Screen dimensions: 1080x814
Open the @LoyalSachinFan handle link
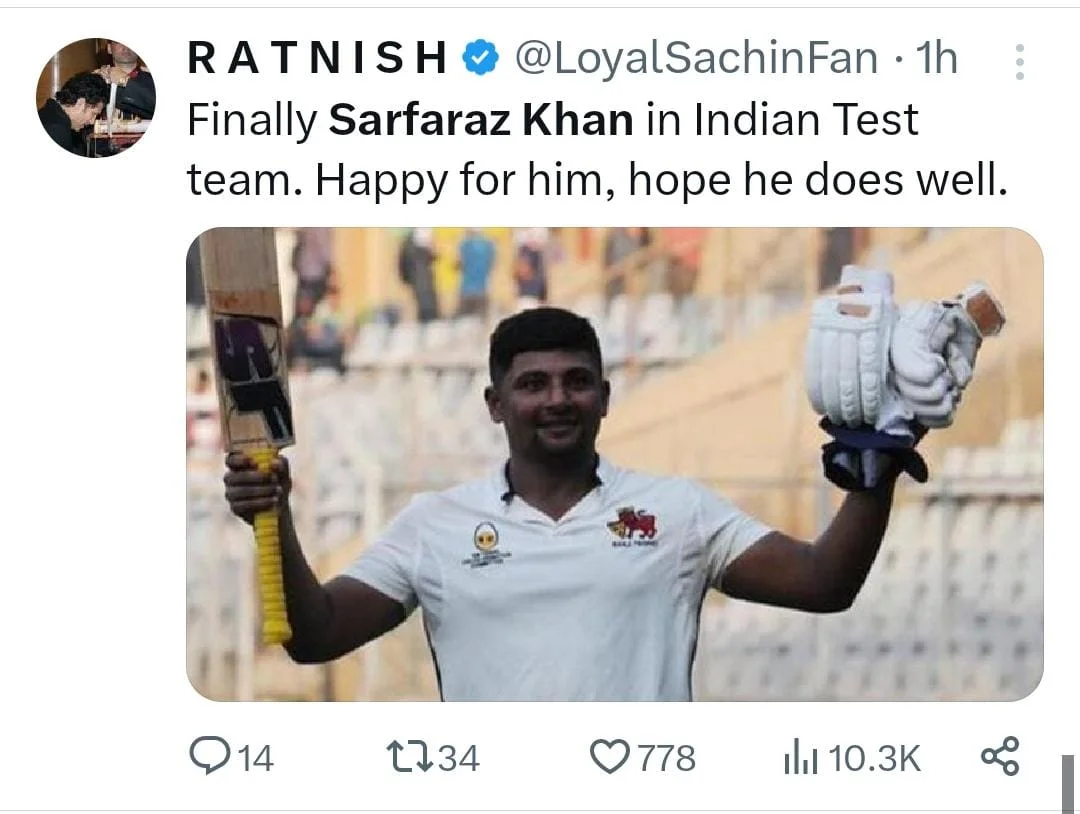pos(696,60)
